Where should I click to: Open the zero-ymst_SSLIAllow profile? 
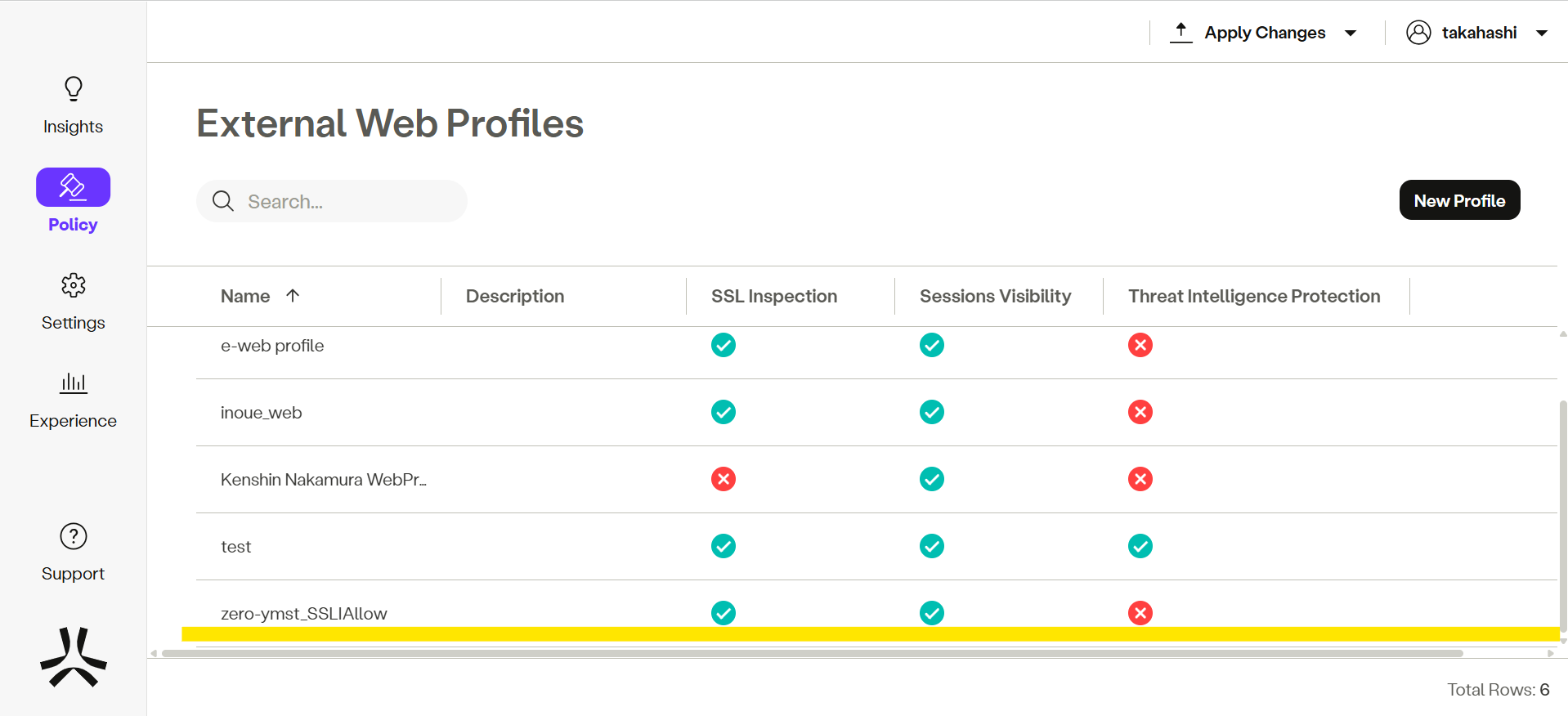tap(304, 614)
